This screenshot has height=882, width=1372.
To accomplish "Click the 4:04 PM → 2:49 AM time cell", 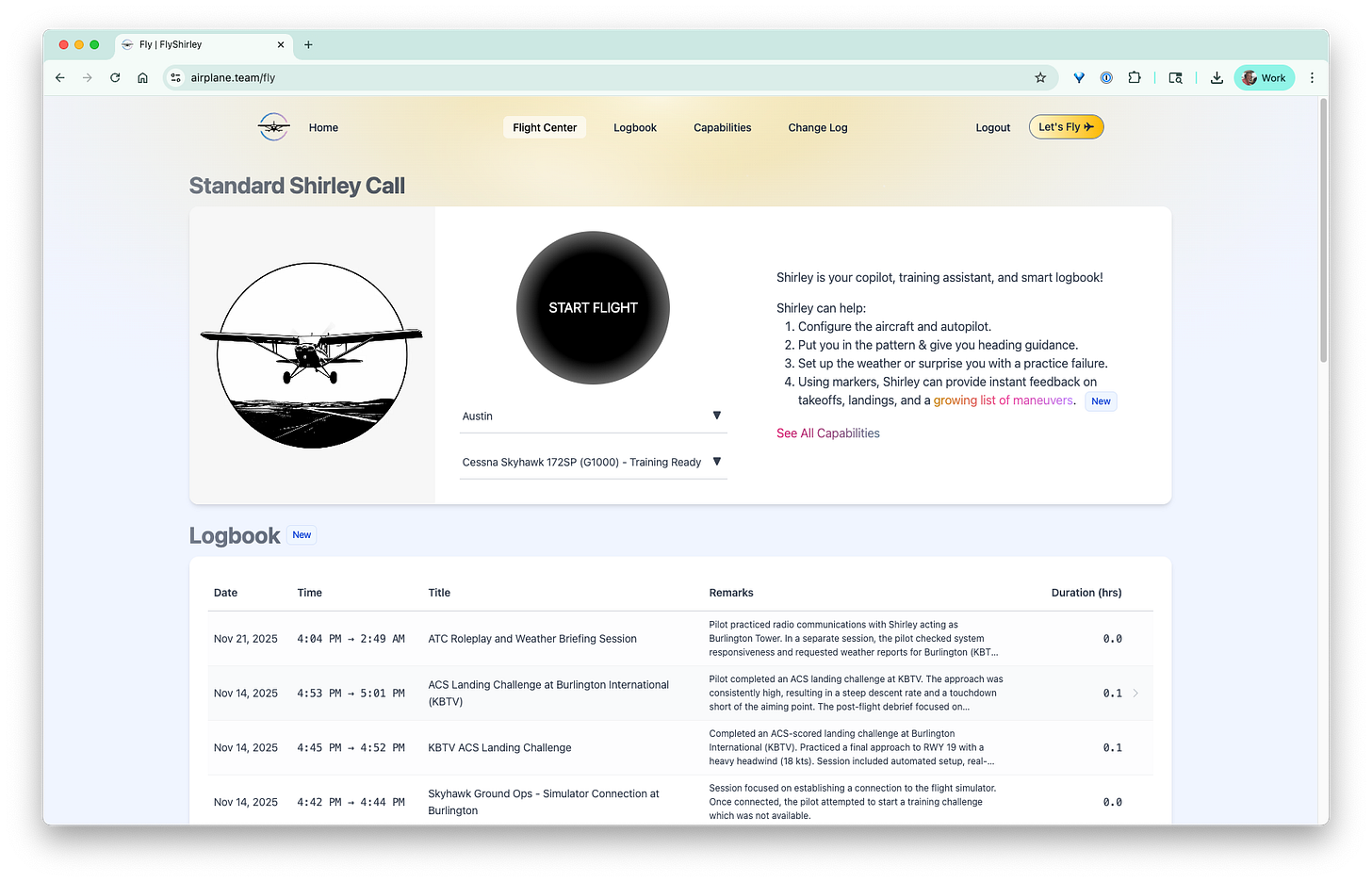I will click(351, 639).
